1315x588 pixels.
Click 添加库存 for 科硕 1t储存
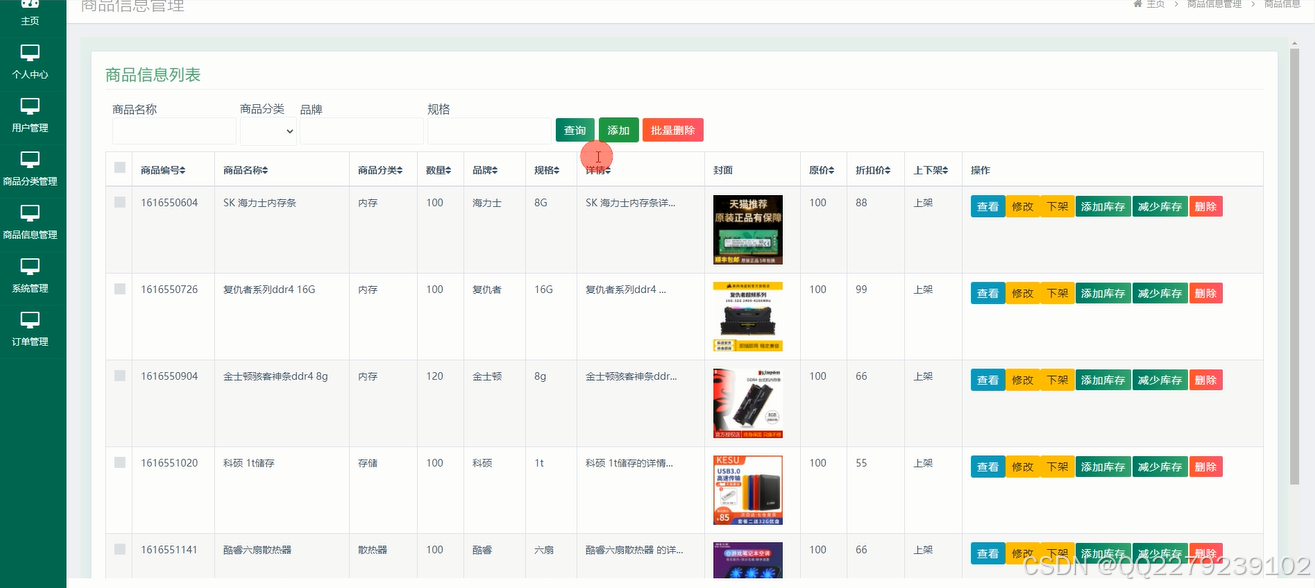coord(1103,467)
